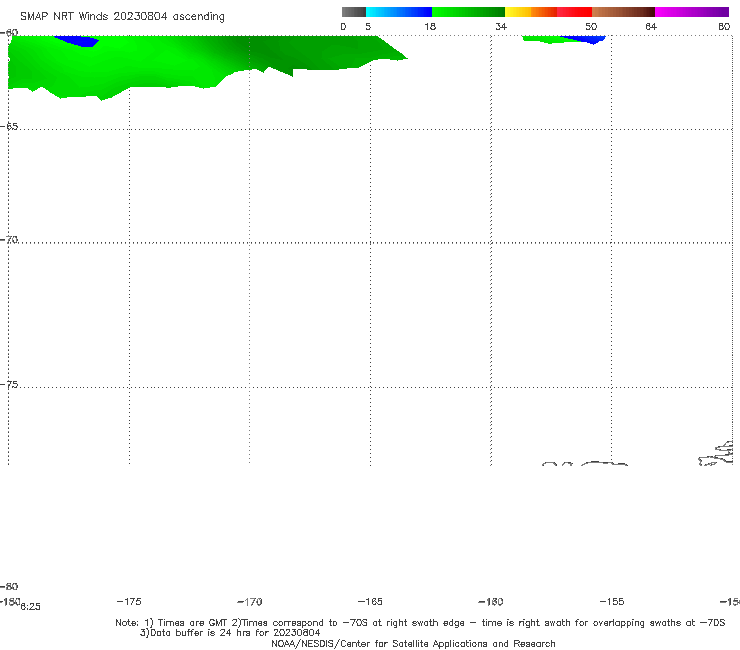Pick the magenta-purple segment of the color bar
Image resolution: width=740 pixels, height=650 pixels.
(692, 12)
